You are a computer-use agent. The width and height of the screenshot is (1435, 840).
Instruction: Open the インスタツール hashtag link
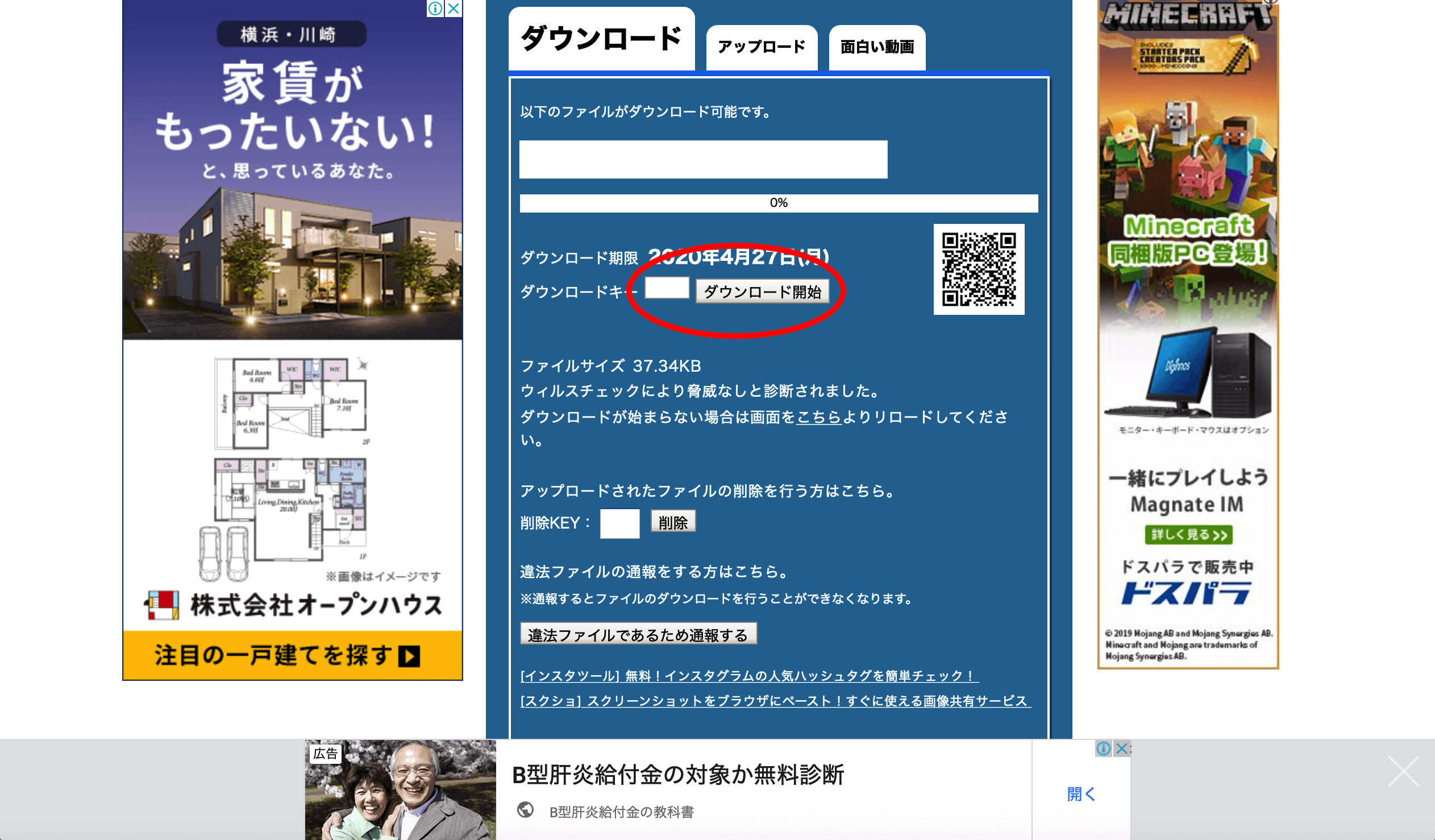coord(749,676)
